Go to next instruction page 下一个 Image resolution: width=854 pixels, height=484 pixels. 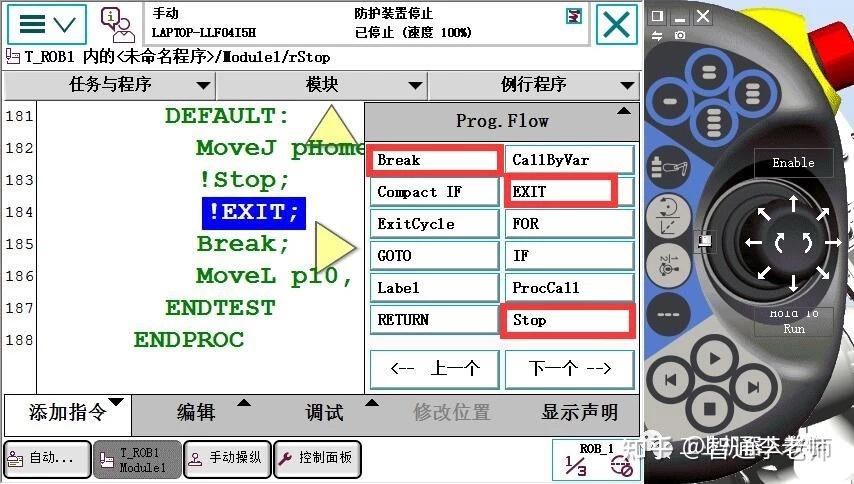pos(570,369)
